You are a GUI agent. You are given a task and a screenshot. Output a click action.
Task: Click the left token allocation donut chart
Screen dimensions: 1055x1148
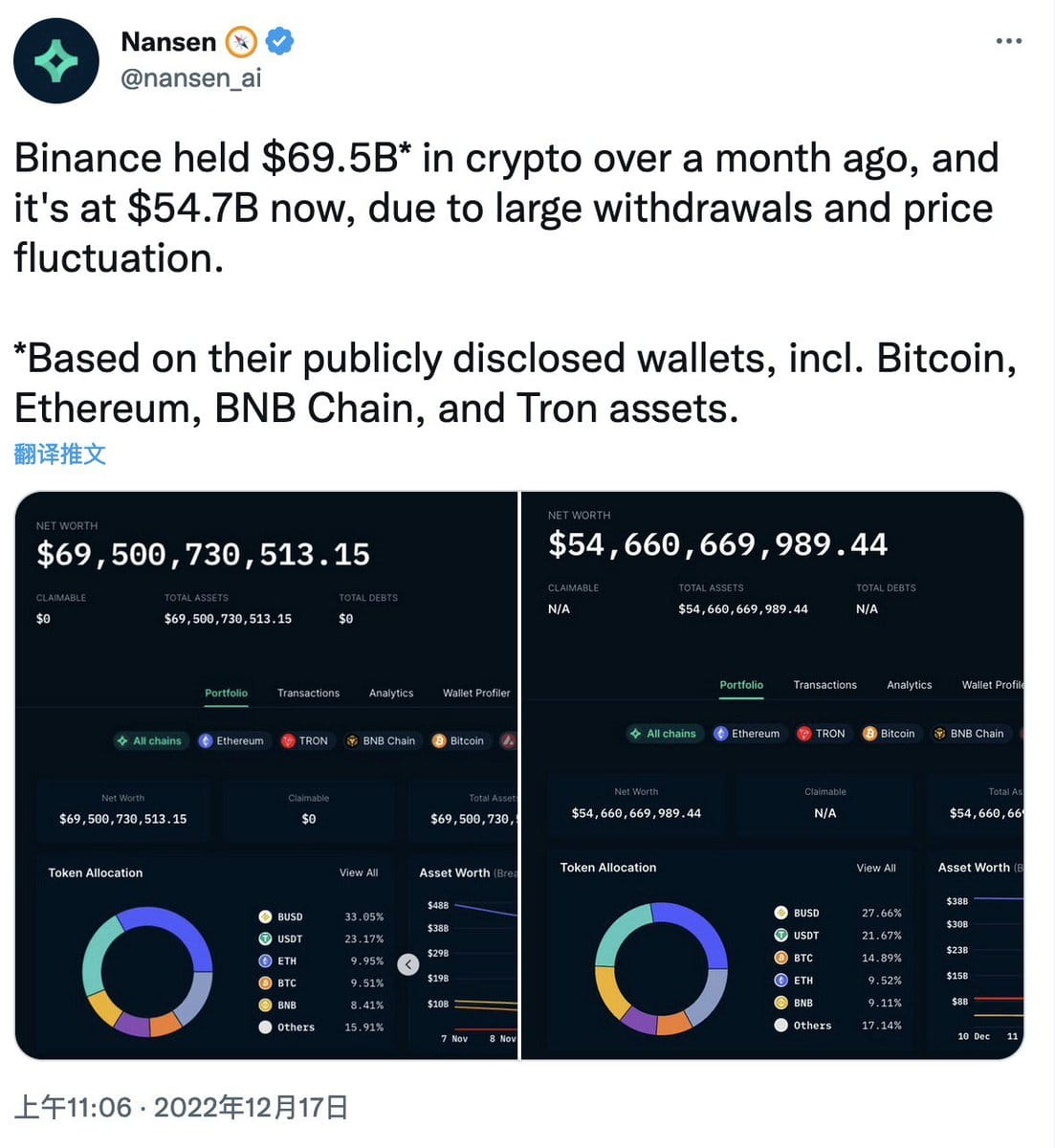pos(147,971)
